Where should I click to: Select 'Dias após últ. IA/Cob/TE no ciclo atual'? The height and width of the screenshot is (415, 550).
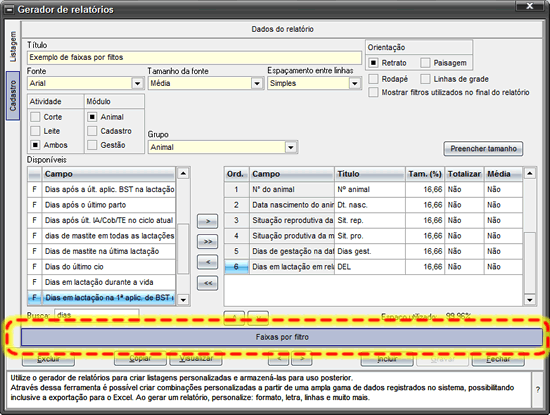[102, 220]
